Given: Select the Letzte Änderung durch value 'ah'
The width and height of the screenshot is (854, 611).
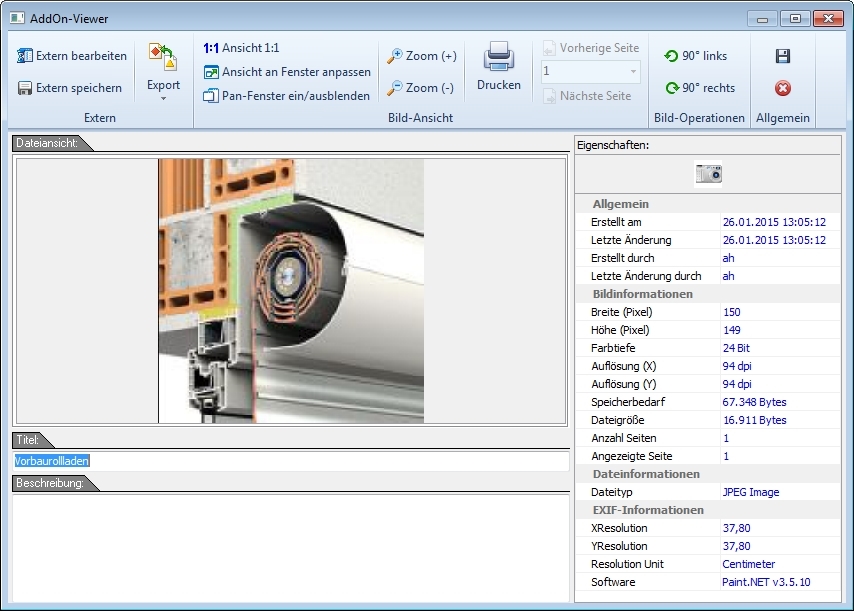Looking at the screenshot, I should coord(728,276).
